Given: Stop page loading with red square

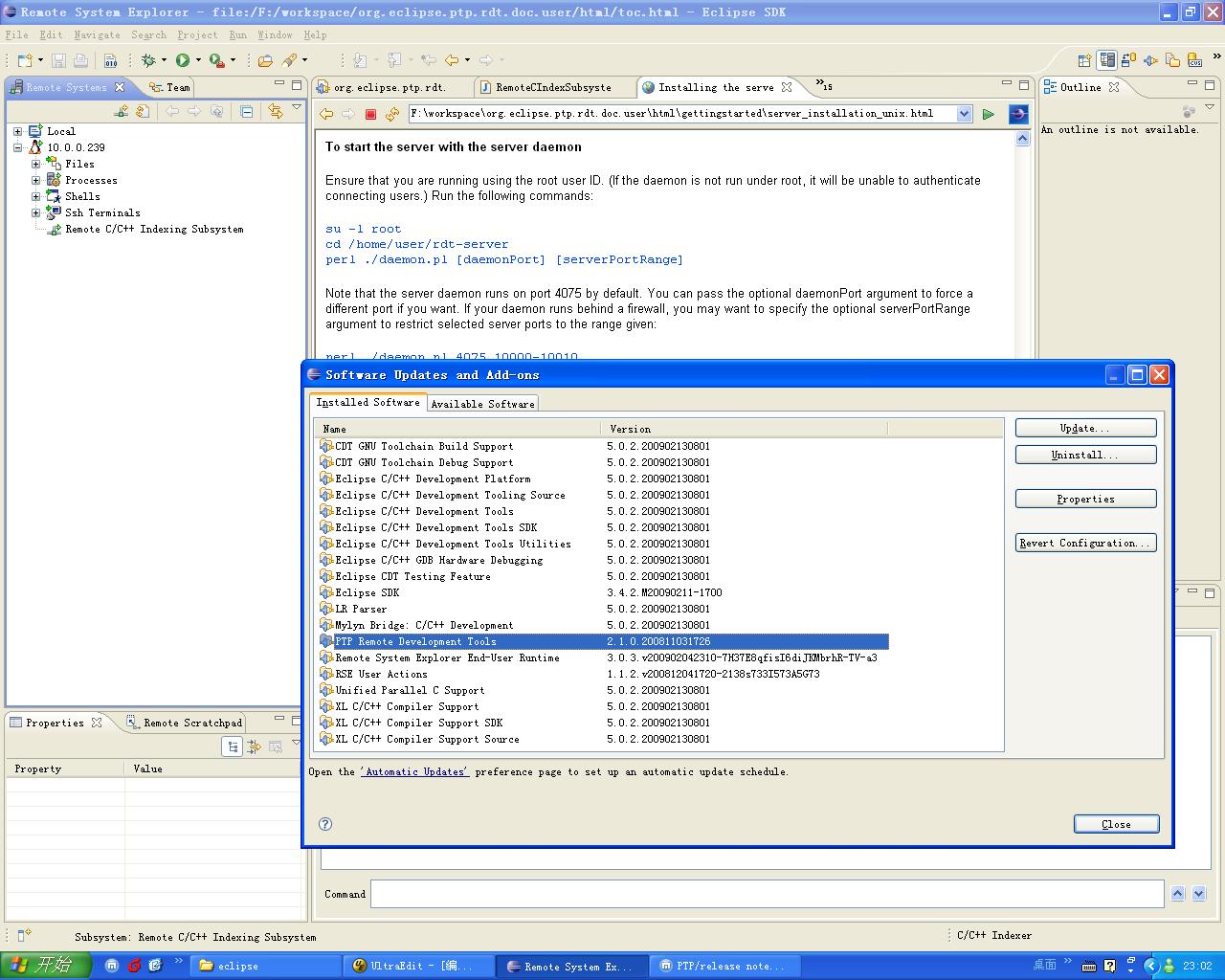Looking at the screenshot, I should pos(370,114).
